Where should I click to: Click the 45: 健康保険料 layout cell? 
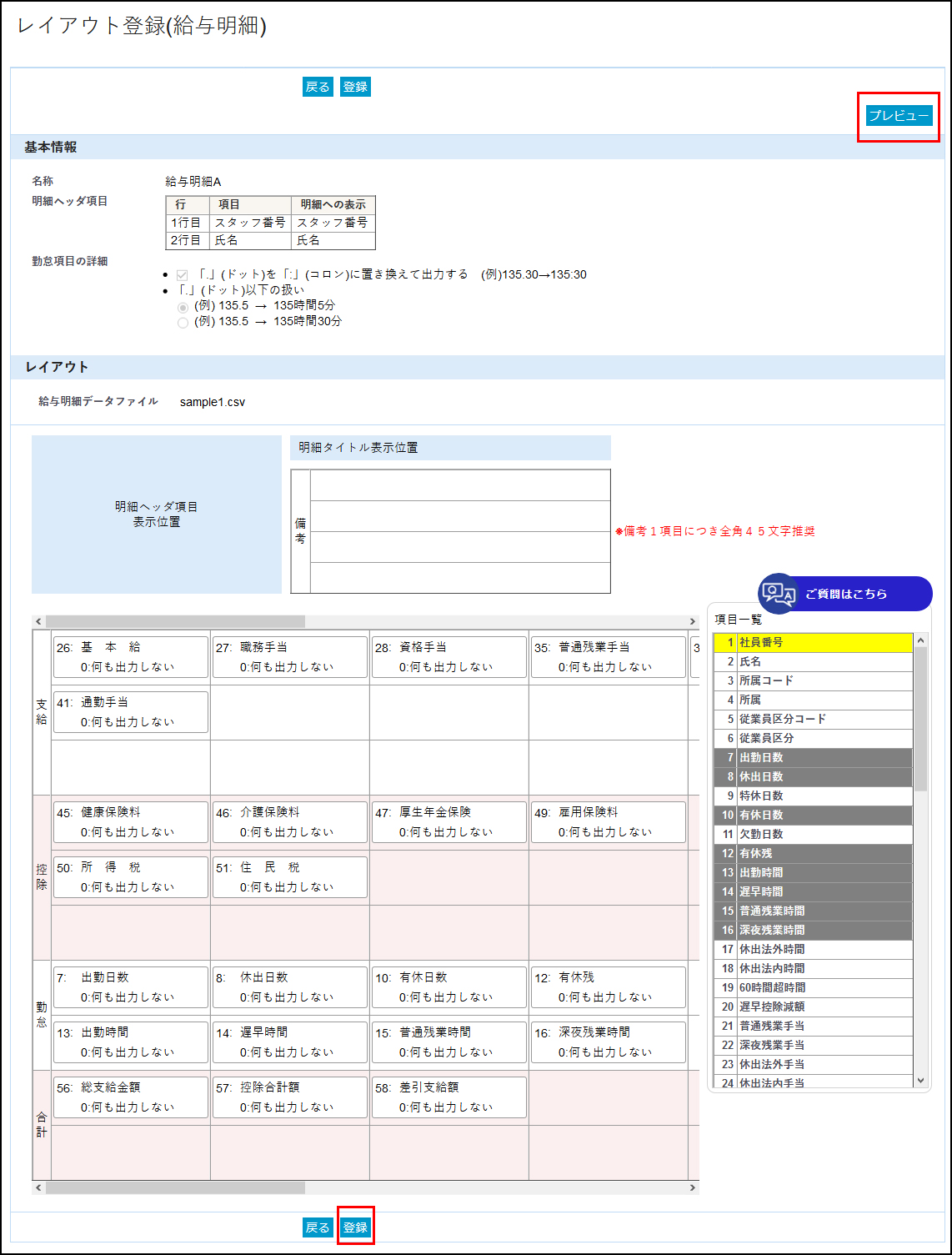pos(131,822)
